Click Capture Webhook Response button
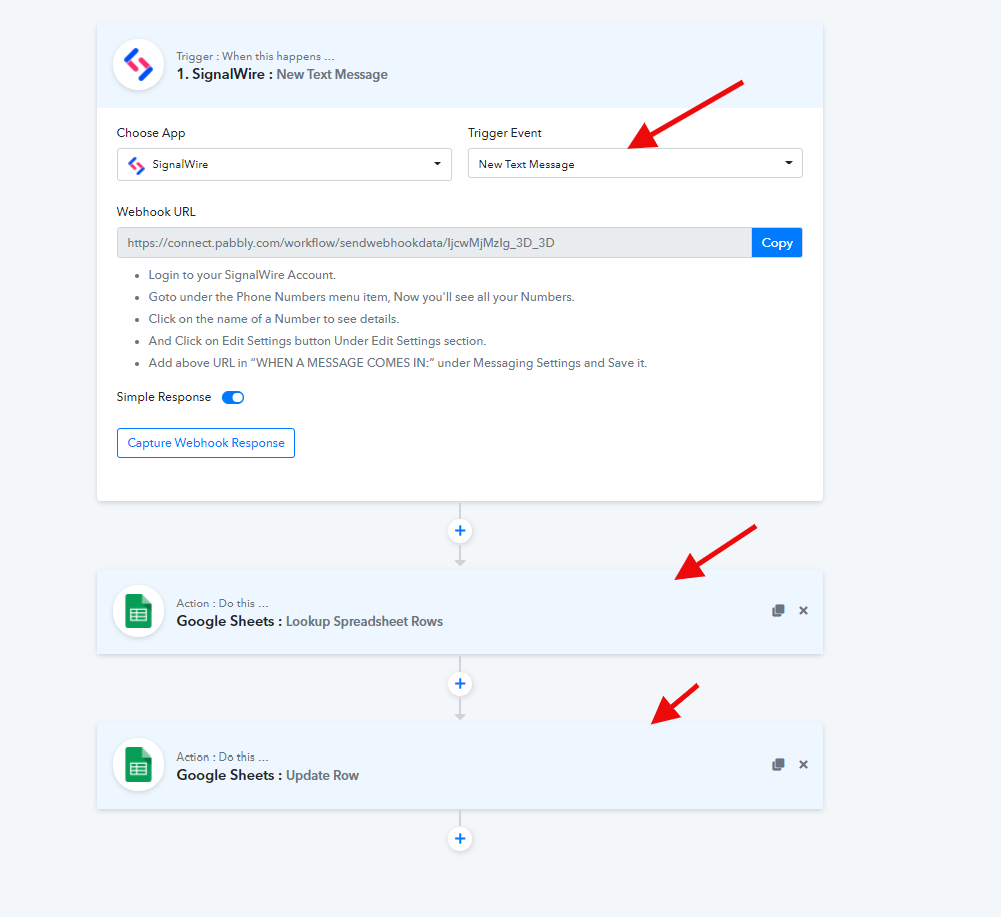Image resolution: width=1002 pixels, height=918 pixels. point(206,443)
